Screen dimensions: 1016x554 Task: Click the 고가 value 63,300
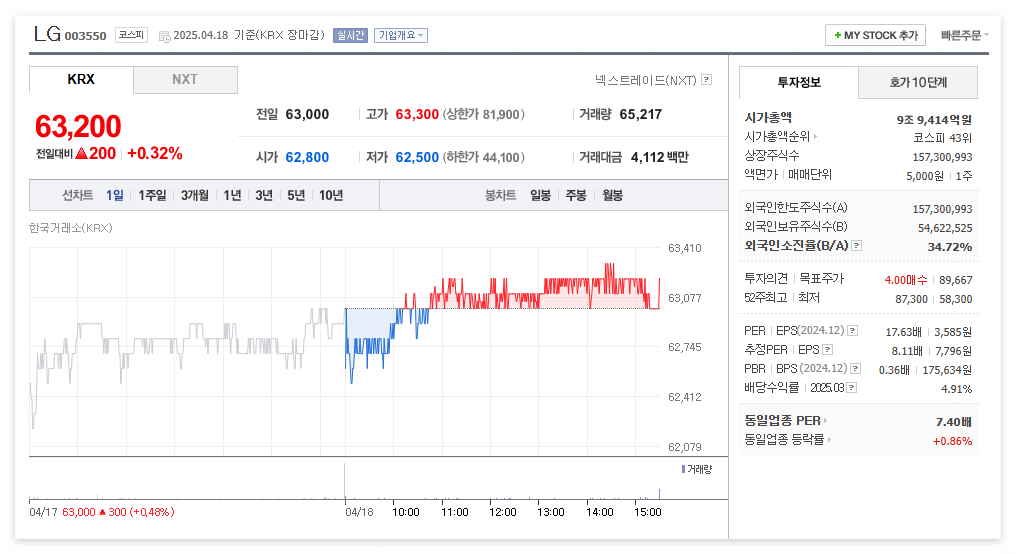coord(417,115)
